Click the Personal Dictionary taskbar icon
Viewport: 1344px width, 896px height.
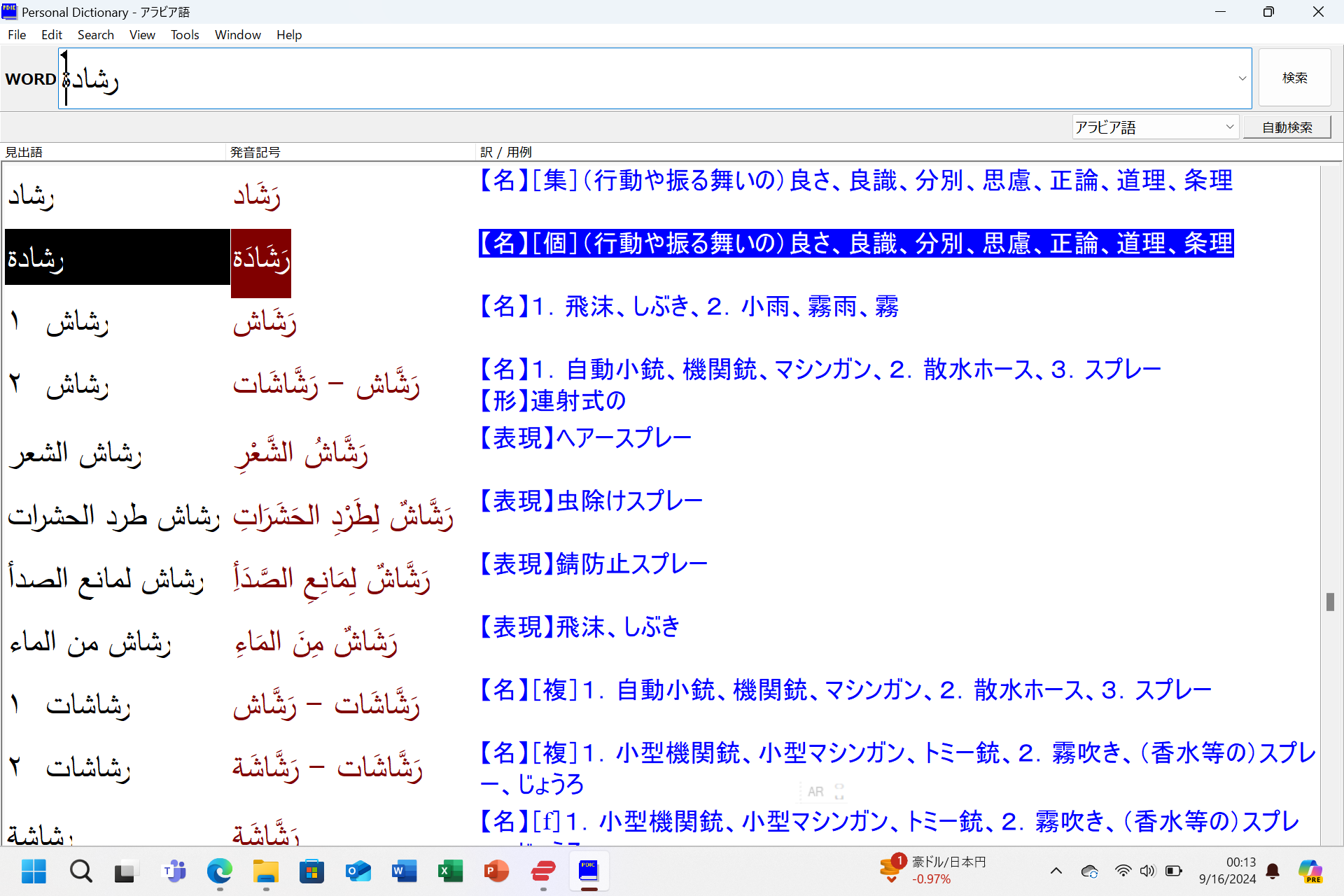pos(589,871)
